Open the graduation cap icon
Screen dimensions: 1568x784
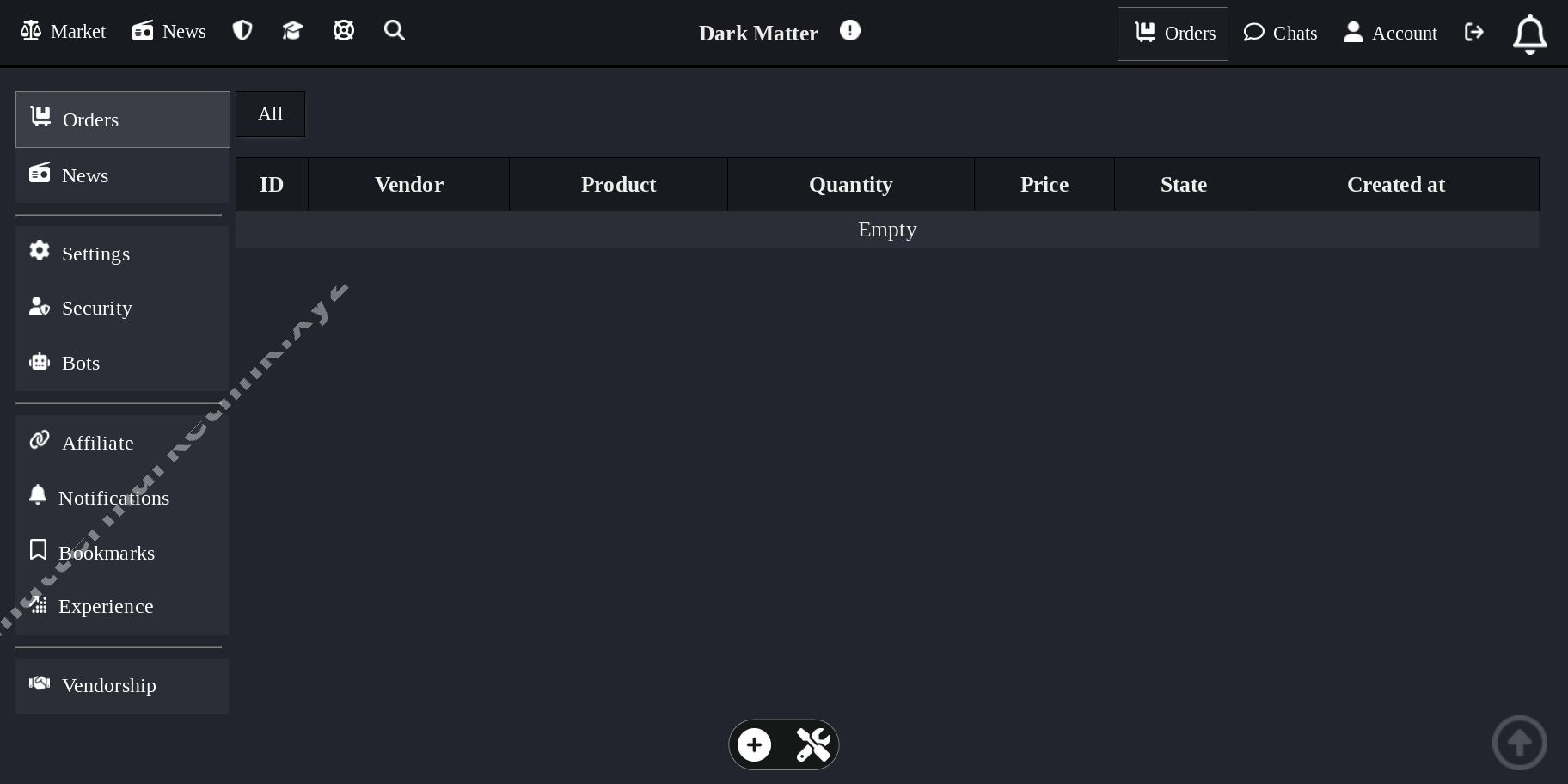292,29
